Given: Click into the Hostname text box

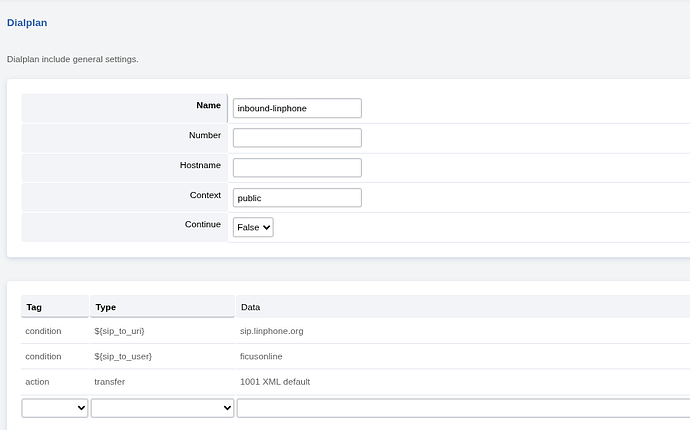Looking at the screenshot, I should [x=296, y=168].
